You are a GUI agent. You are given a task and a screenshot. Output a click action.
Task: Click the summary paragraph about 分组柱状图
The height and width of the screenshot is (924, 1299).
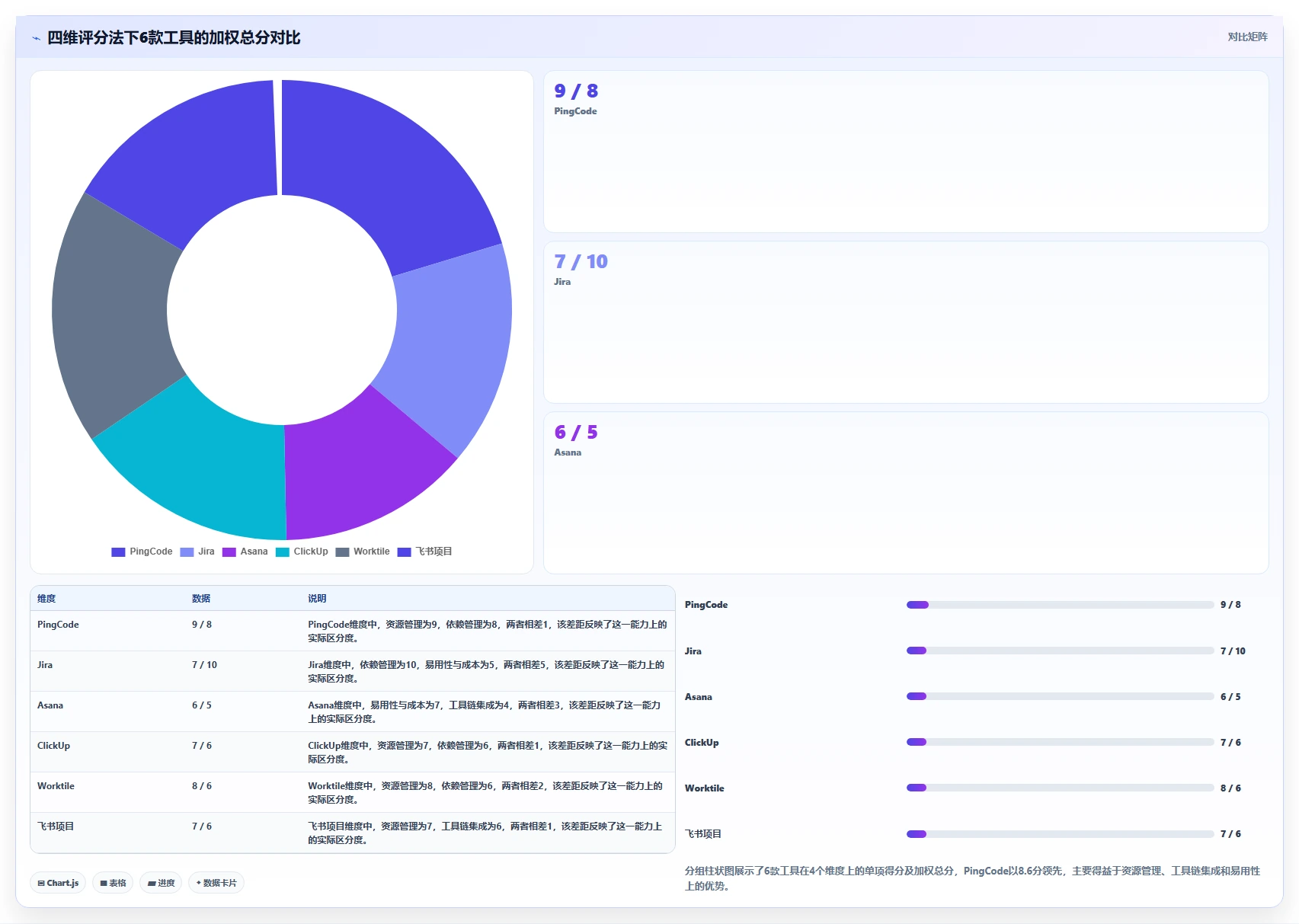click(x=973, y=878)
